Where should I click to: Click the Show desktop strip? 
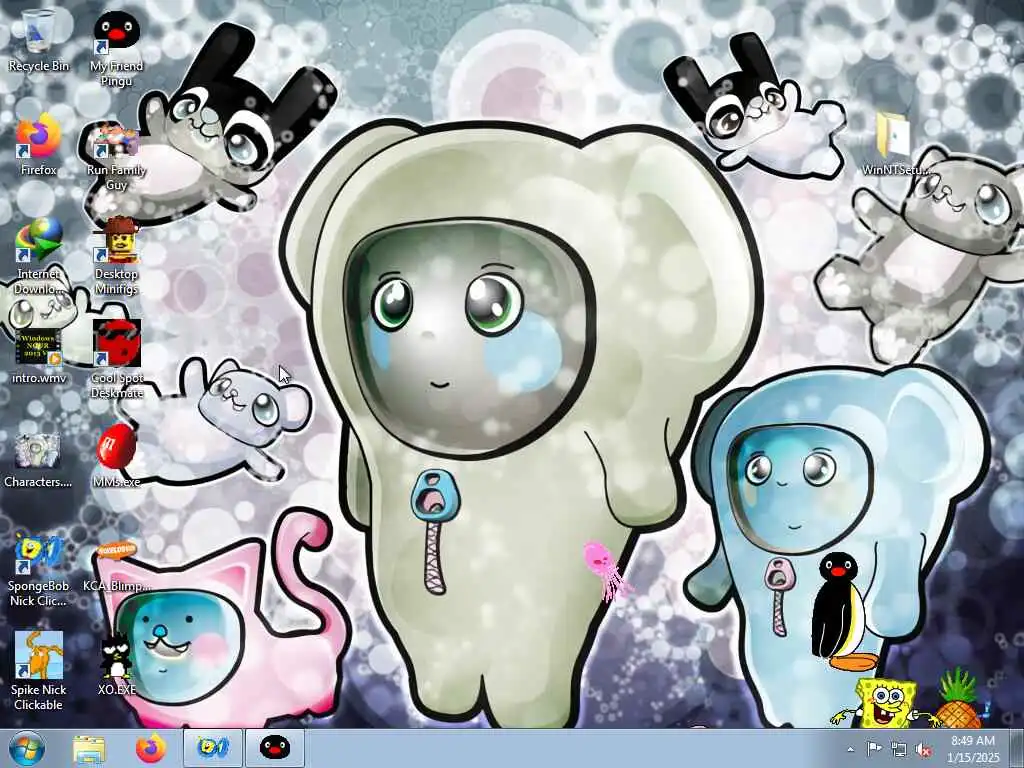(x=1017, y=748)
